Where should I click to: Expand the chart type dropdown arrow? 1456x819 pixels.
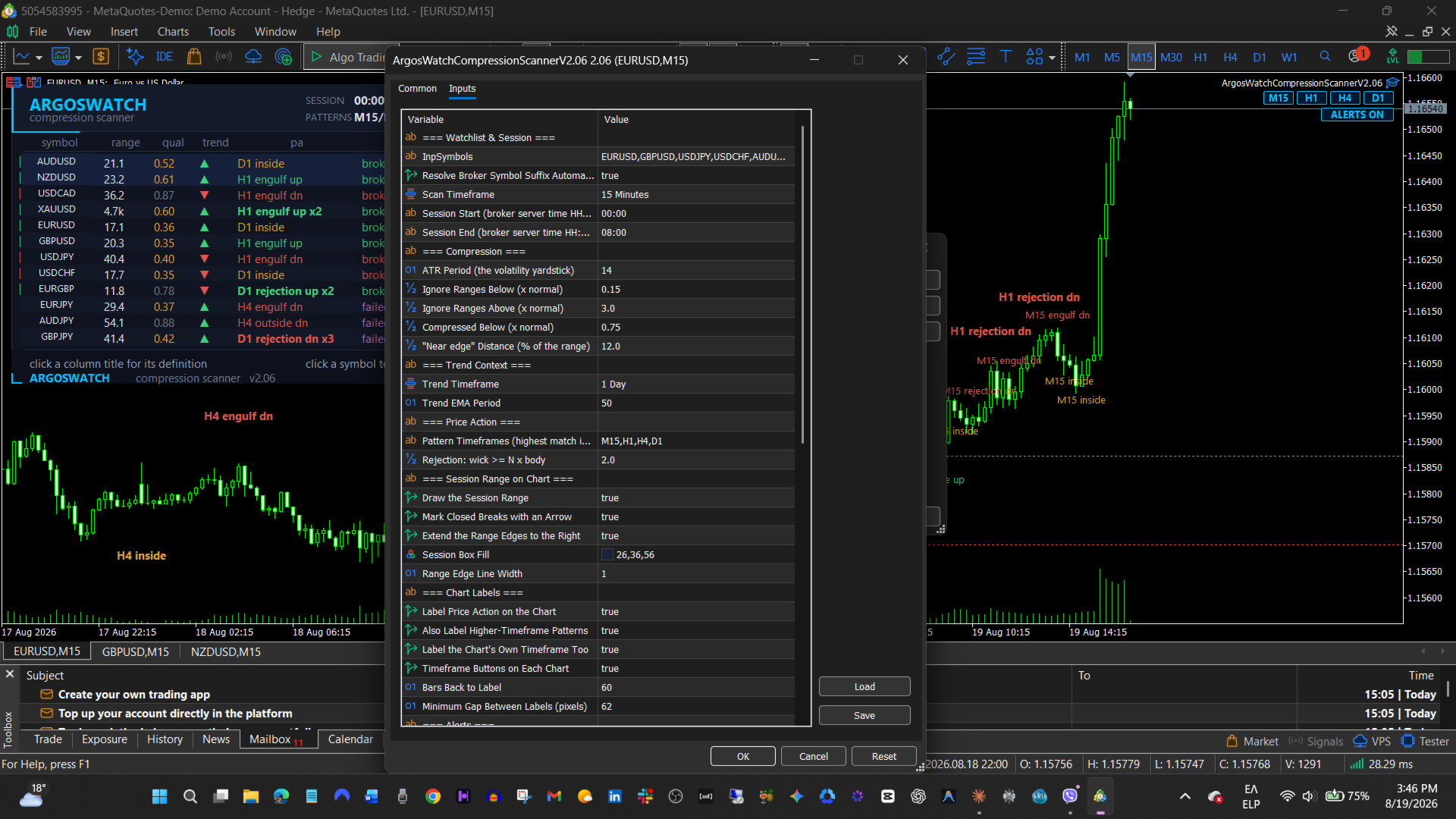click(x=39, y=58)
